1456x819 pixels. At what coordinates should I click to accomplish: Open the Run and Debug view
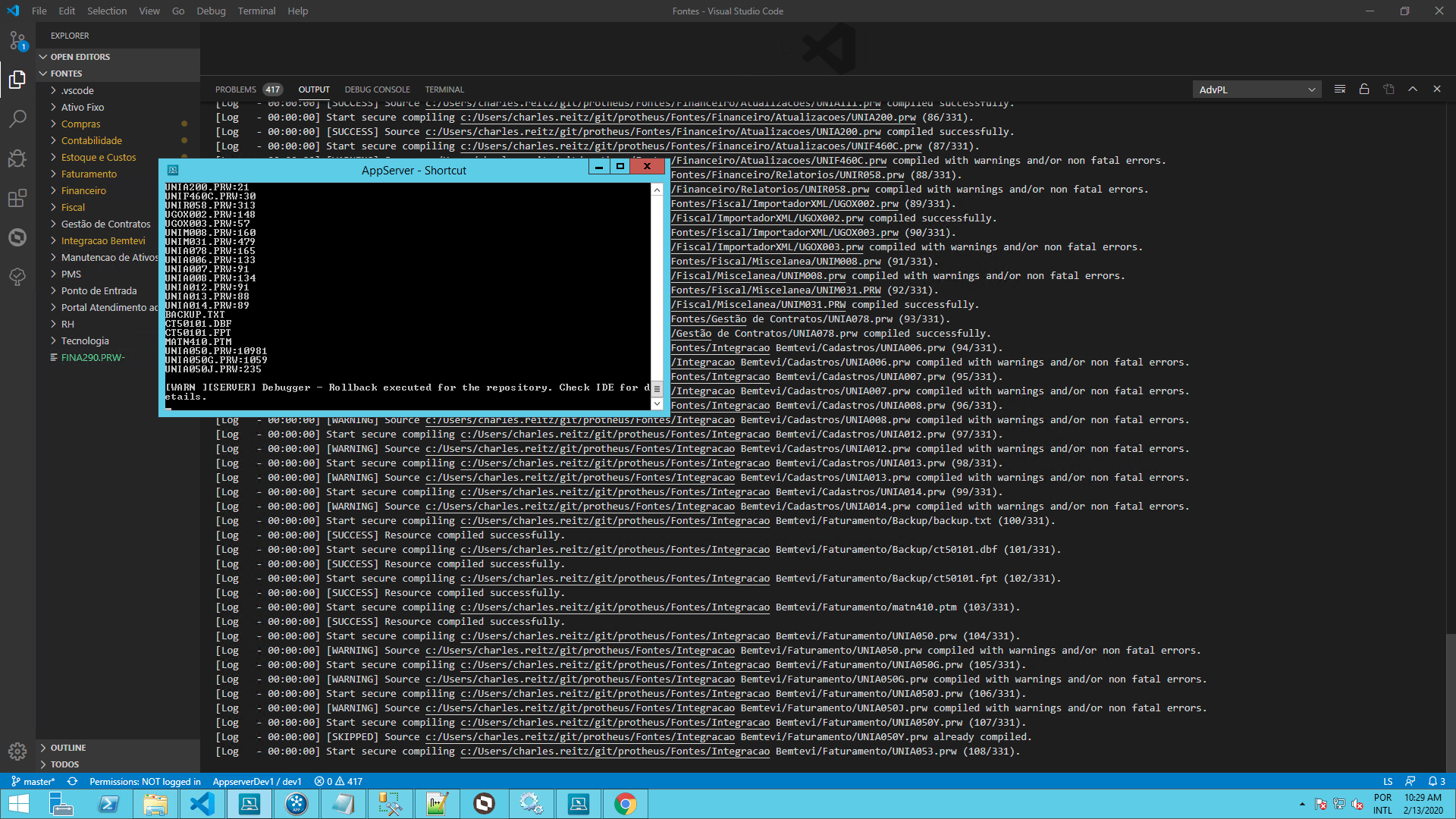click(x=17, y=158)
